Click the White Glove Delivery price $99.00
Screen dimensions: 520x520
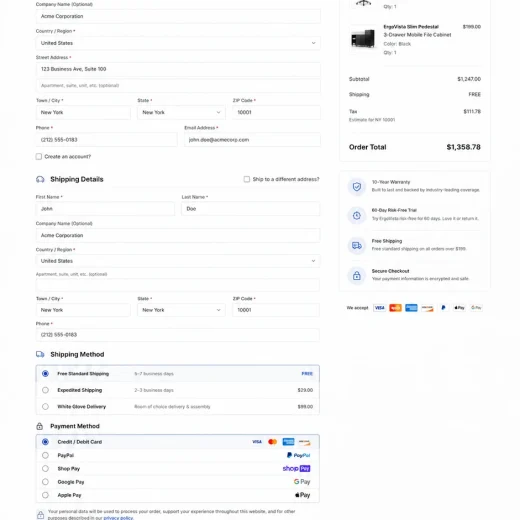(x=305, y=407)
